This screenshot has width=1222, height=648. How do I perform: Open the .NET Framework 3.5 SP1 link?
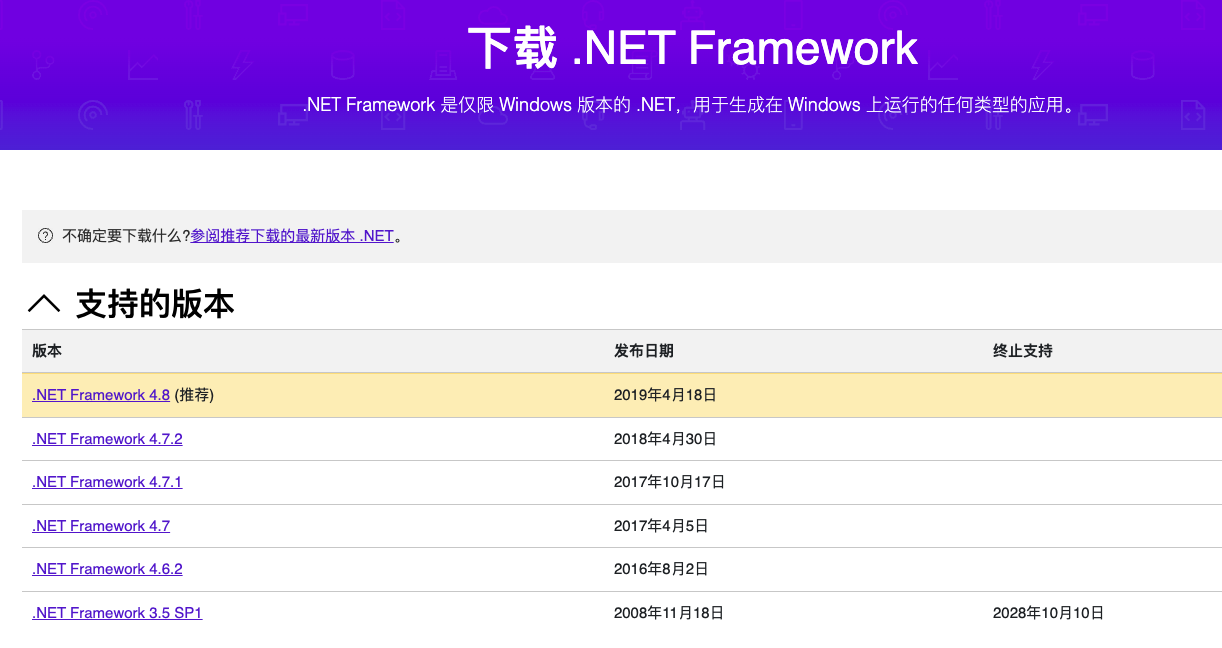point(117,613)
